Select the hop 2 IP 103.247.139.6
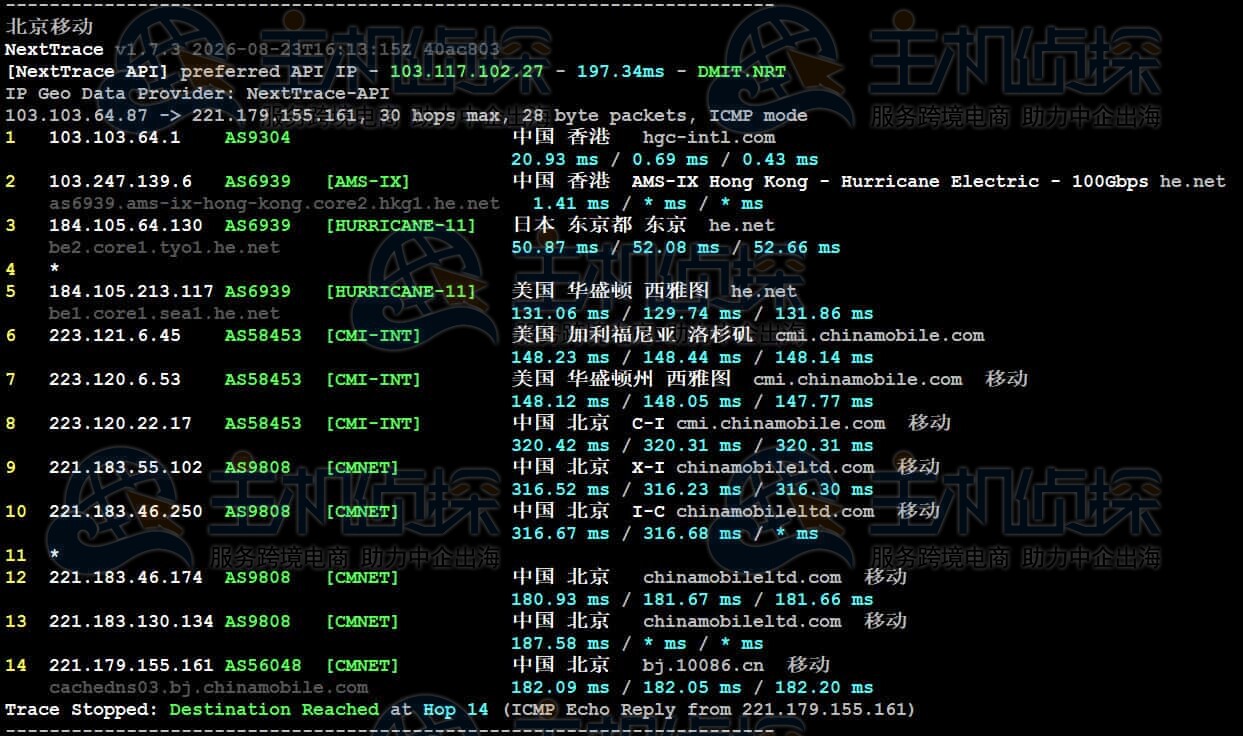1243x736 pixels. (120, 181)
